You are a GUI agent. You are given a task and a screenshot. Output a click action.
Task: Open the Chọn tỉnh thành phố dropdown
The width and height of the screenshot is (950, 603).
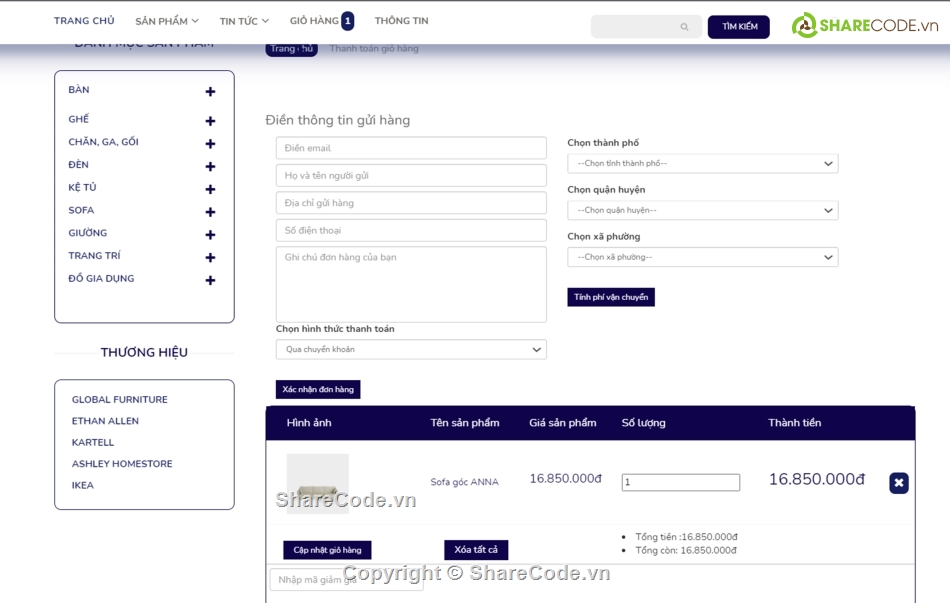pyautogui.click(x=702, y=163)
